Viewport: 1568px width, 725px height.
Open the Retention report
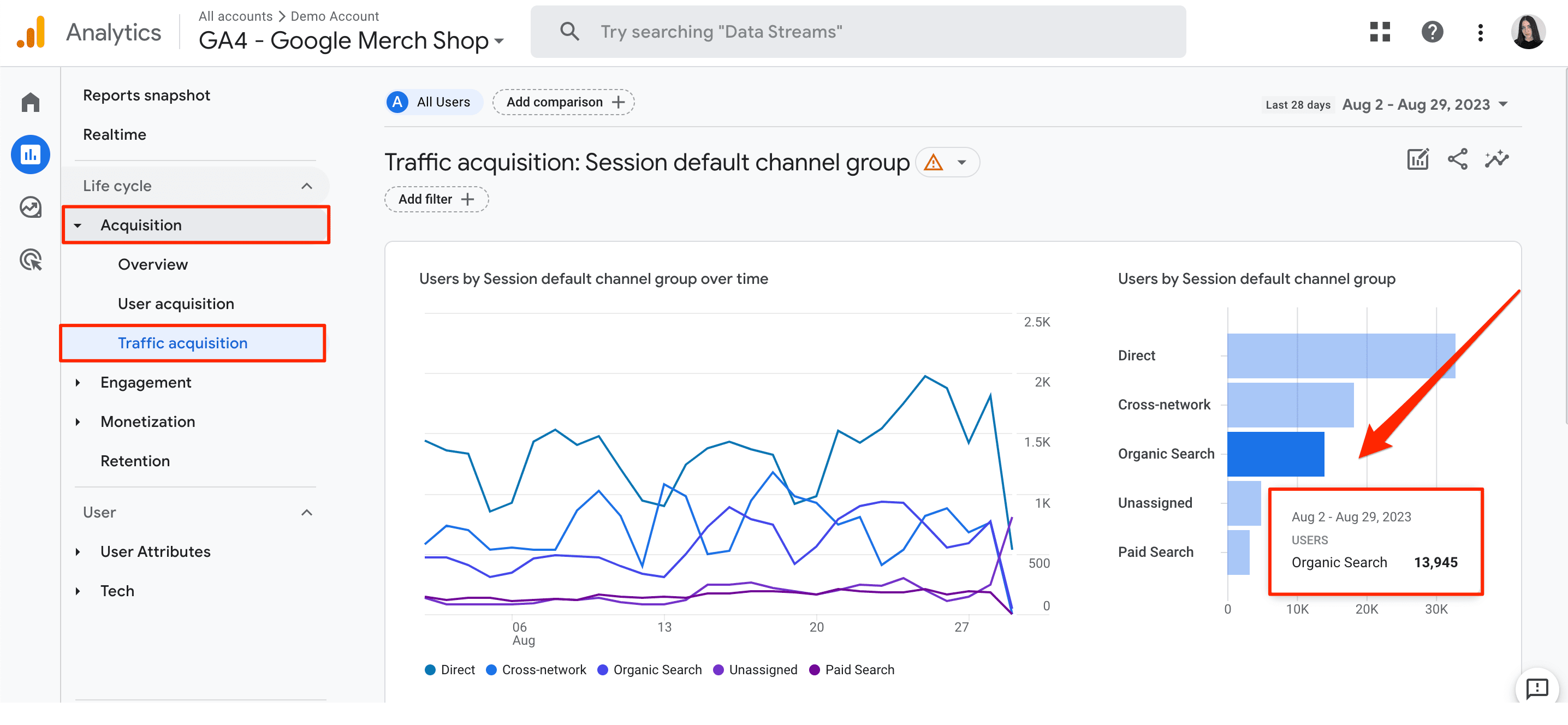135,461
